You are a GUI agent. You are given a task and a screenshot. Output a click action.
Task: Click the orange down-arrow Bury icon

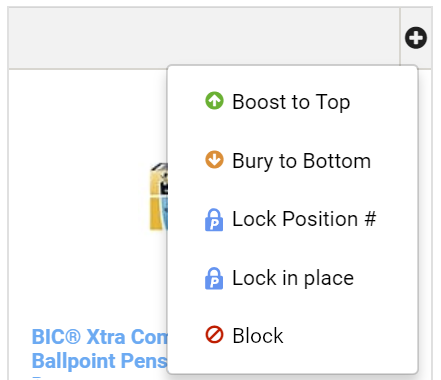tap(214, 159)
